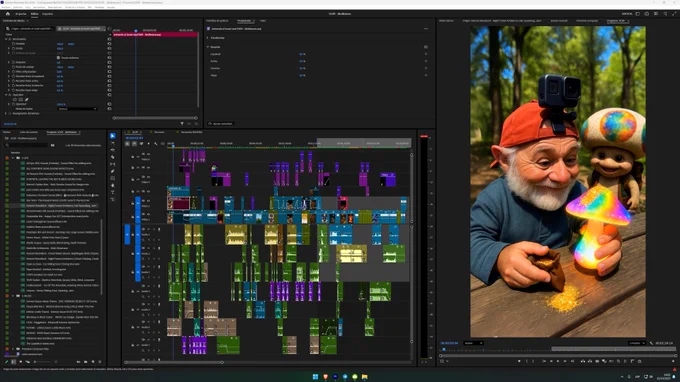Collapse first bin in Project panel
This screenshot has width=680, height=382.
13,158
